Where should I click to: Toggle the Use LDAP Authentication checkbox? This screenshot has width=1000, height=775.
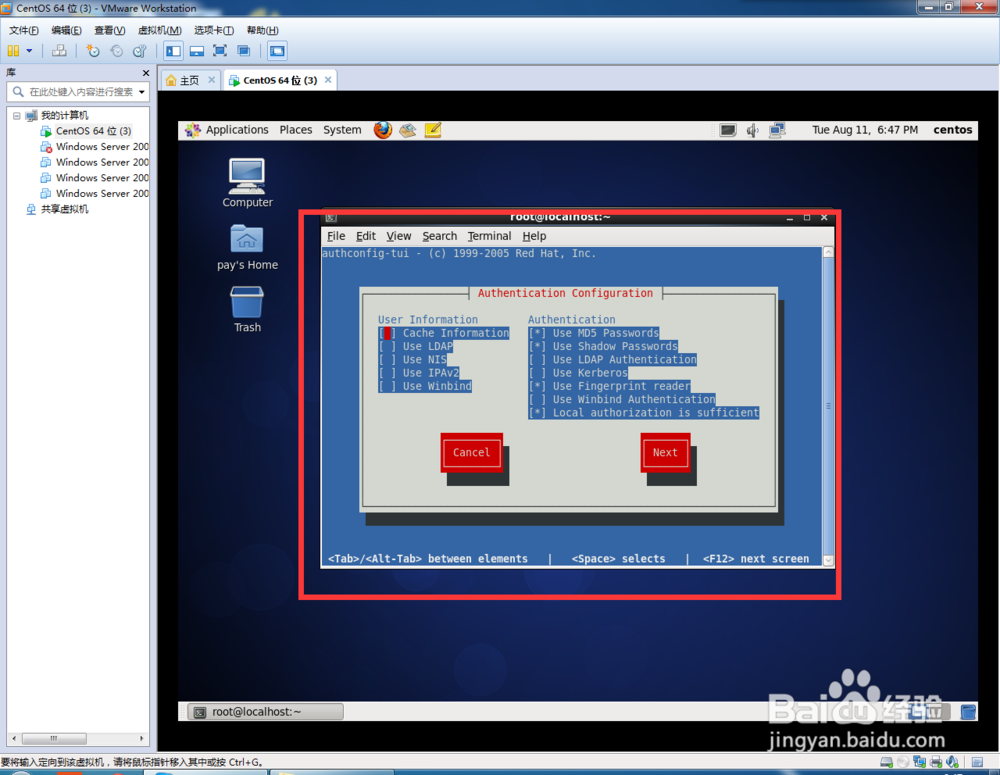(537, 360)
